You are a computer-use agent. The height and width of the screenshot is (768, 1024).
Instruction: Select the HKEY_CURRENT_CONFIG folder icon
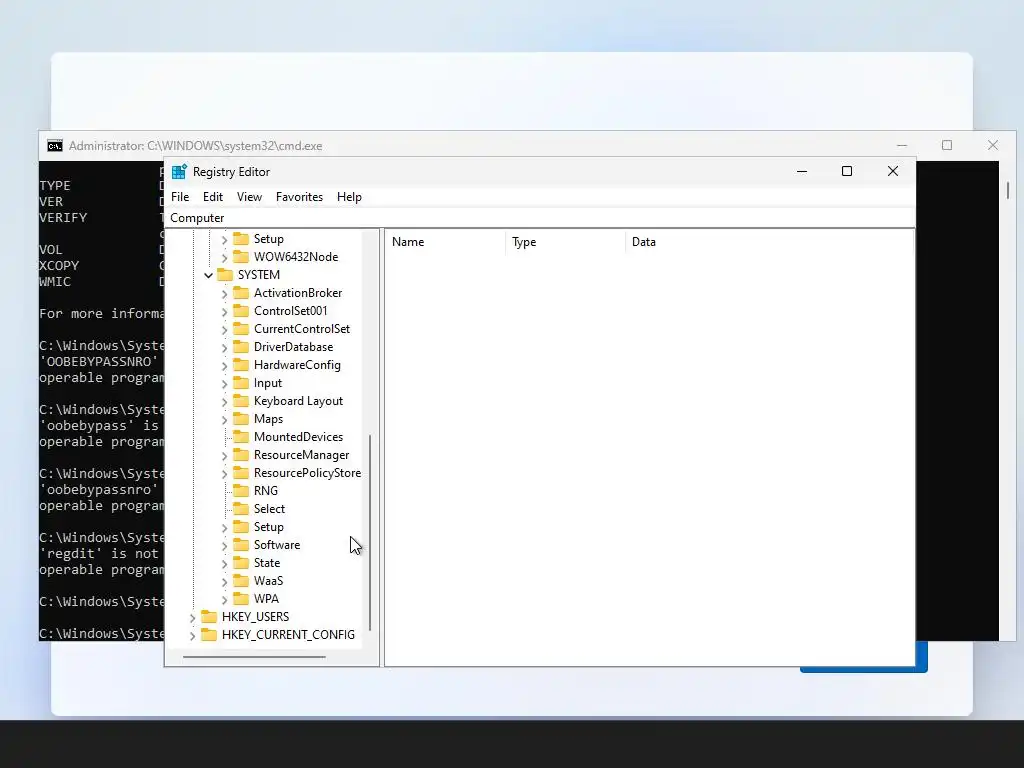tap(209, 634)
